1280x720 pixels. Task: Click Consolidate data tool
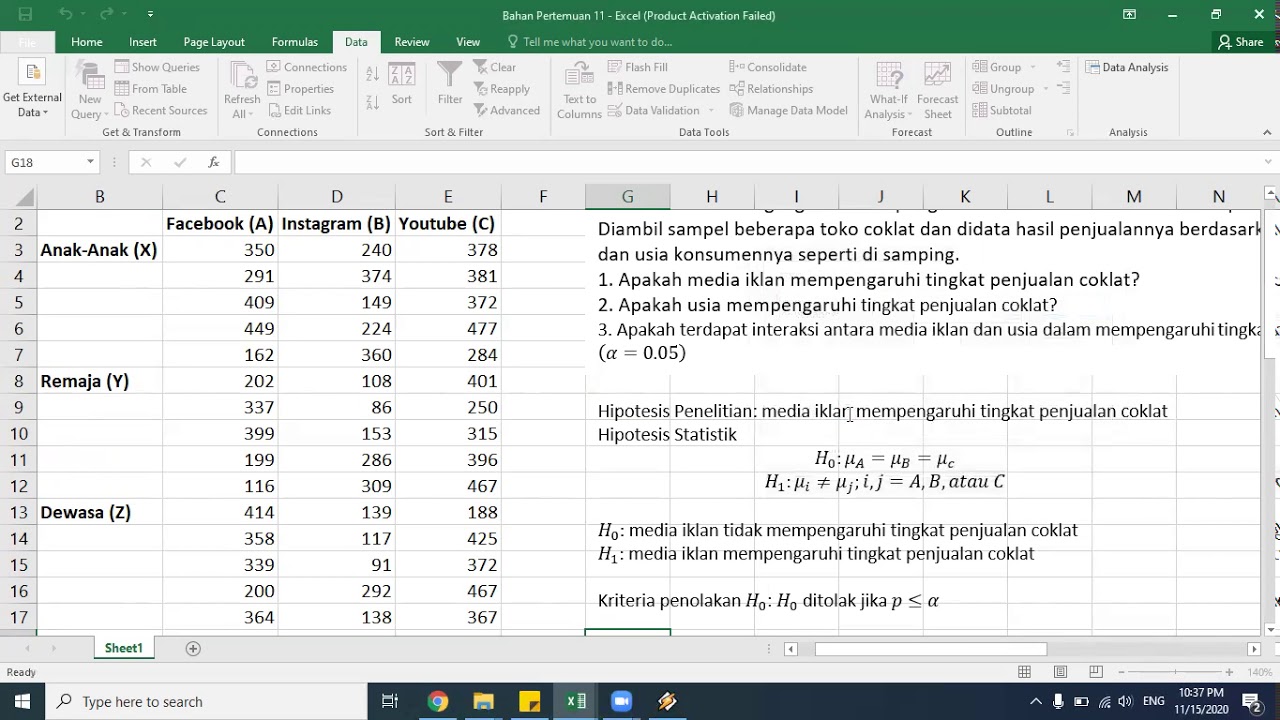(768, 67)
